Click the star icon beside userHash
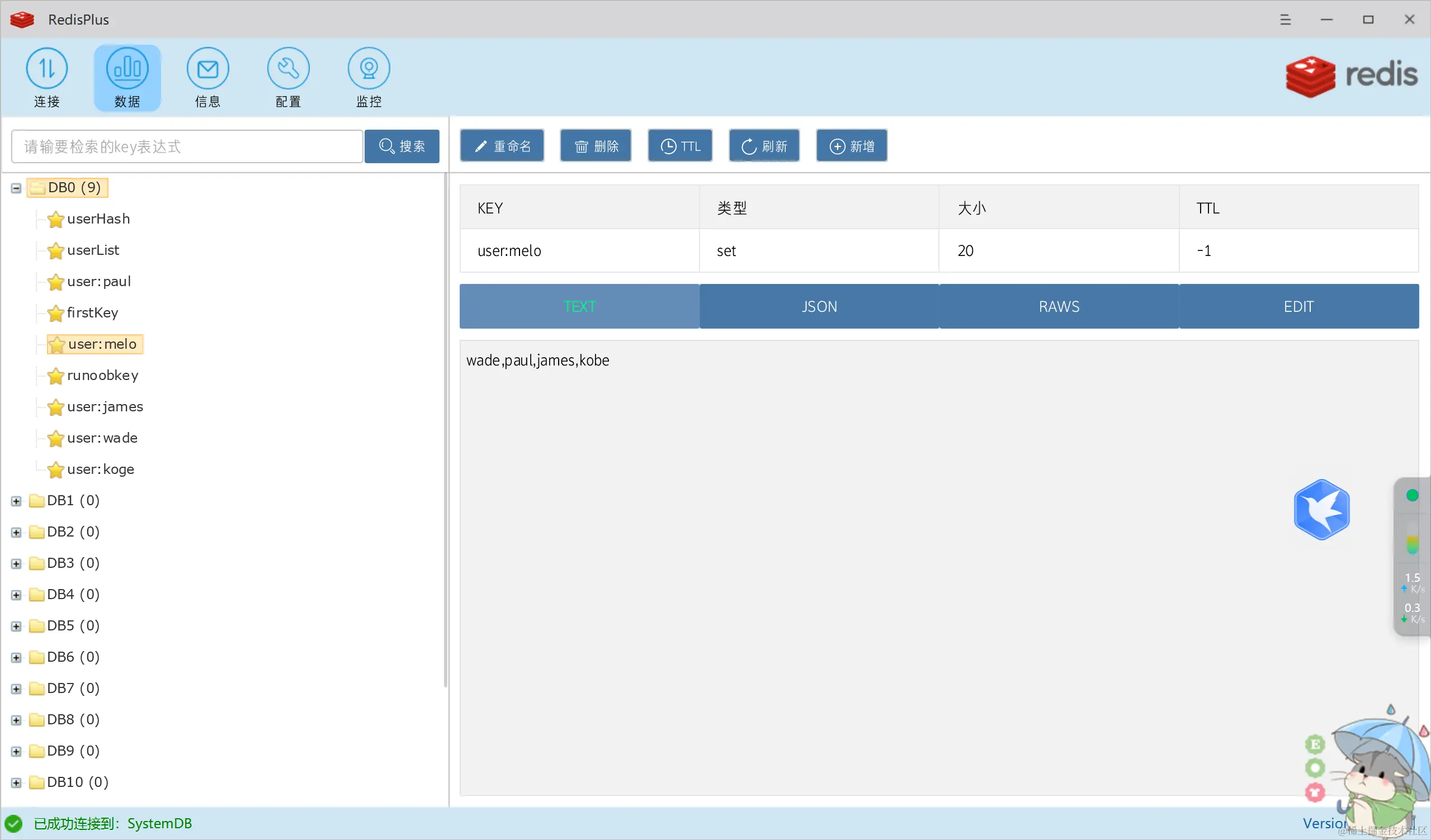The height and width of the screenshot is (840, 1431). pos(56,220)
